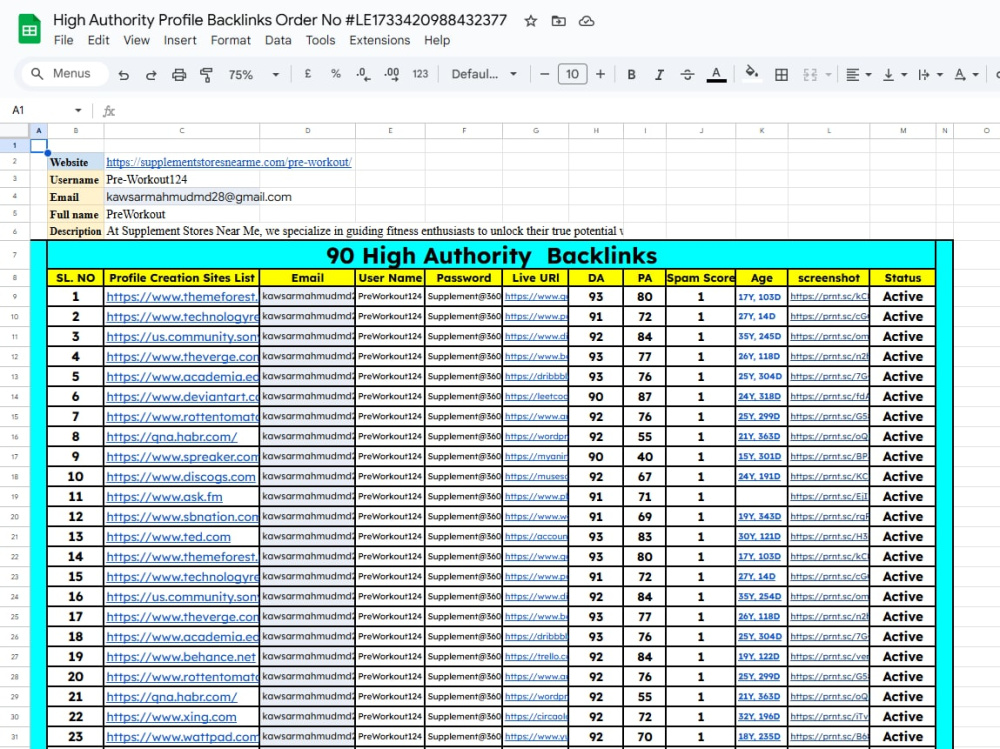Open the ask.fm profile site link
1000x749 pixels.
point(164,496)
